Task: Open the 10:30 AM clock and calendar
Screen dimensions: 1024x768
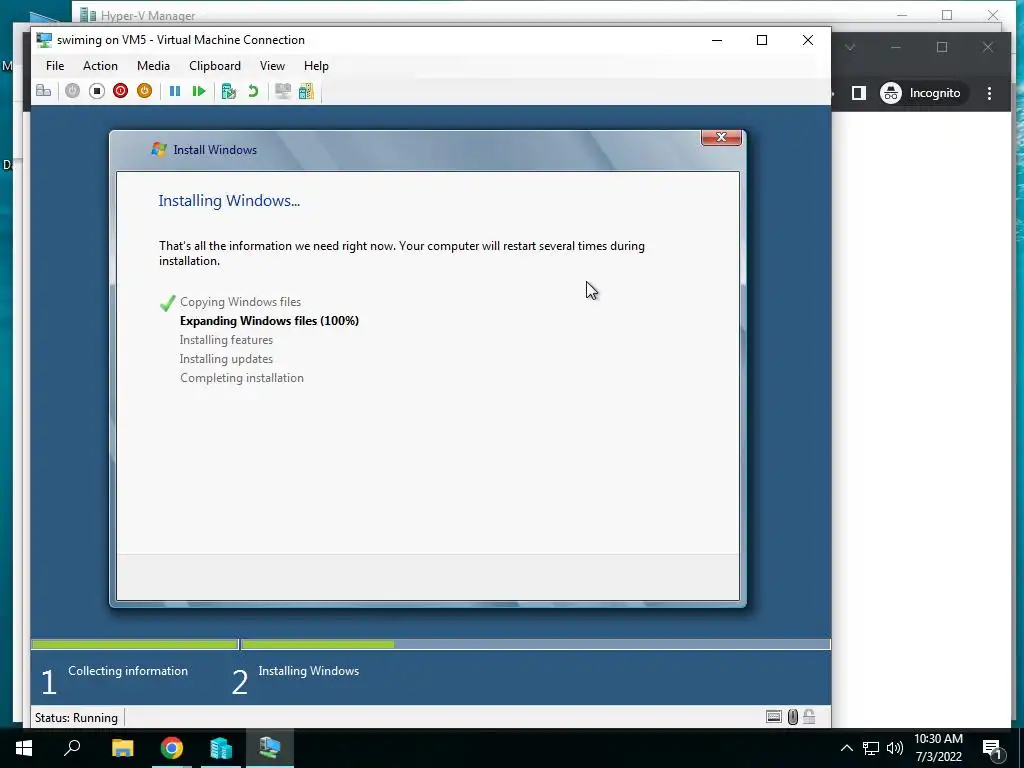Action: point(938,748)
